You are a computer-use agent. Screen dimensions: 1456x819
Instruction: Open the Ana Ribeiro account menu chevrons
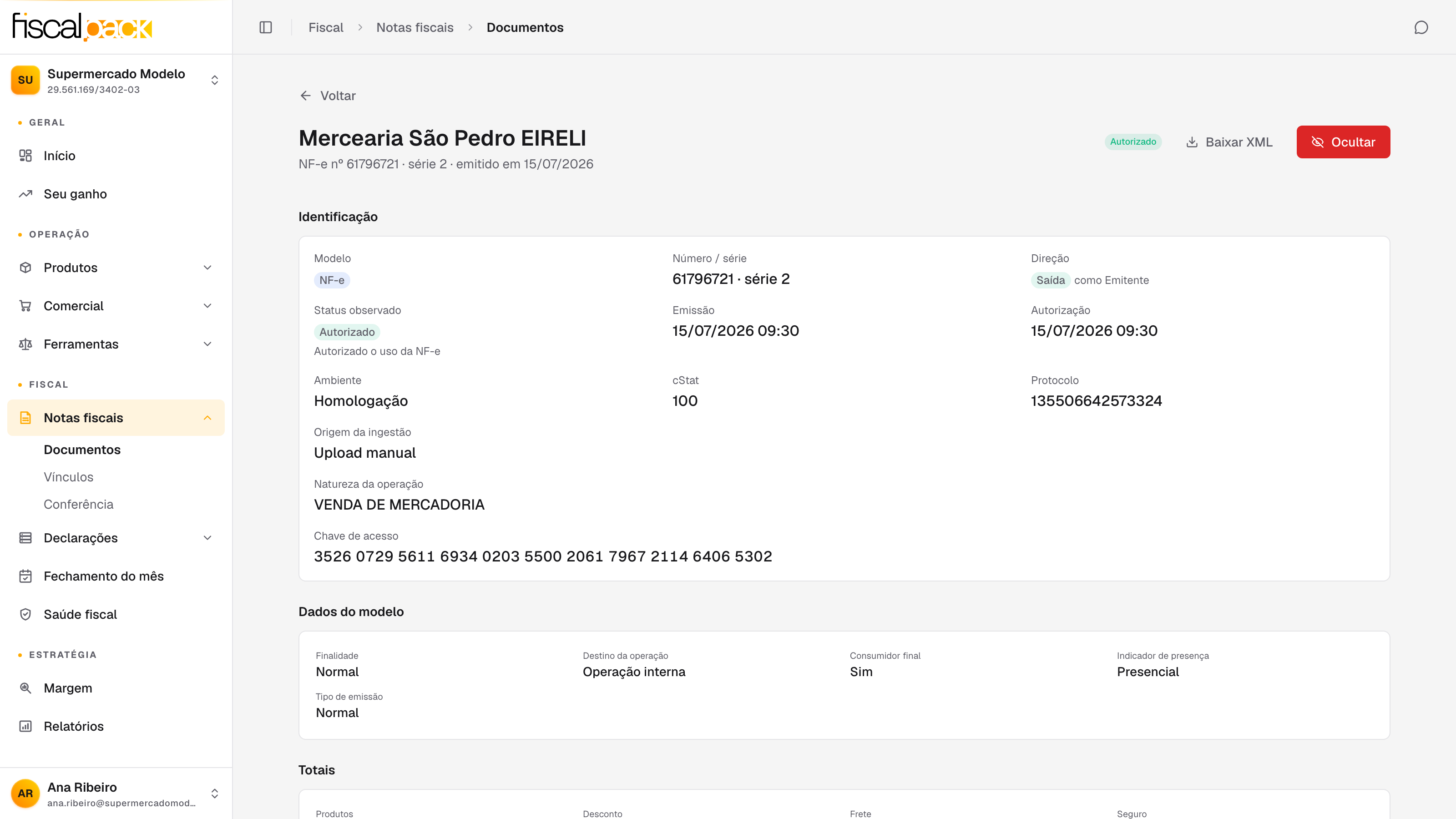[x=215, y=794]
